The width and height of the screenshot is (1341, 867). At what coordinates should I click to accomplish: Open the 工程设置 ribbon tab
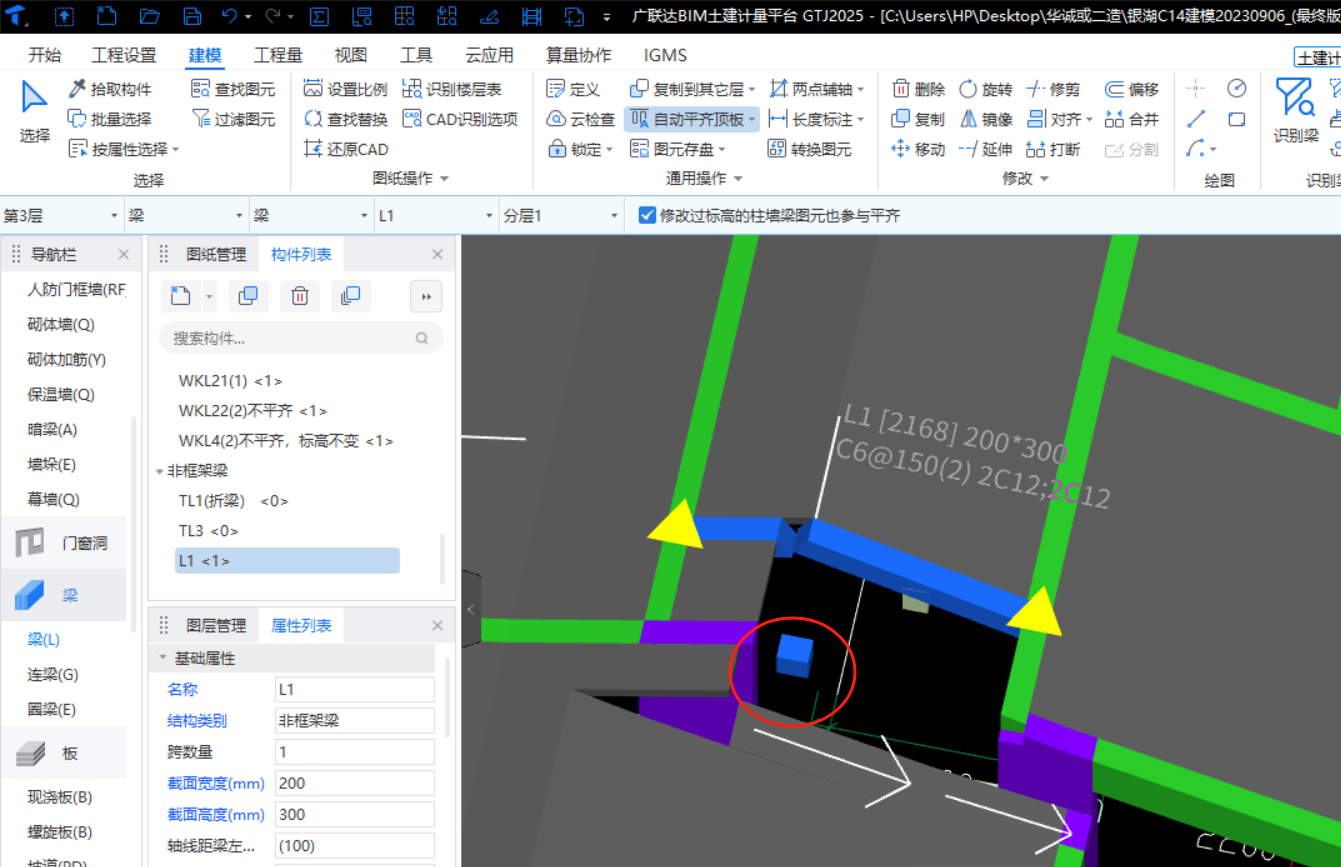pyautogui.click(x=124, y=55)
